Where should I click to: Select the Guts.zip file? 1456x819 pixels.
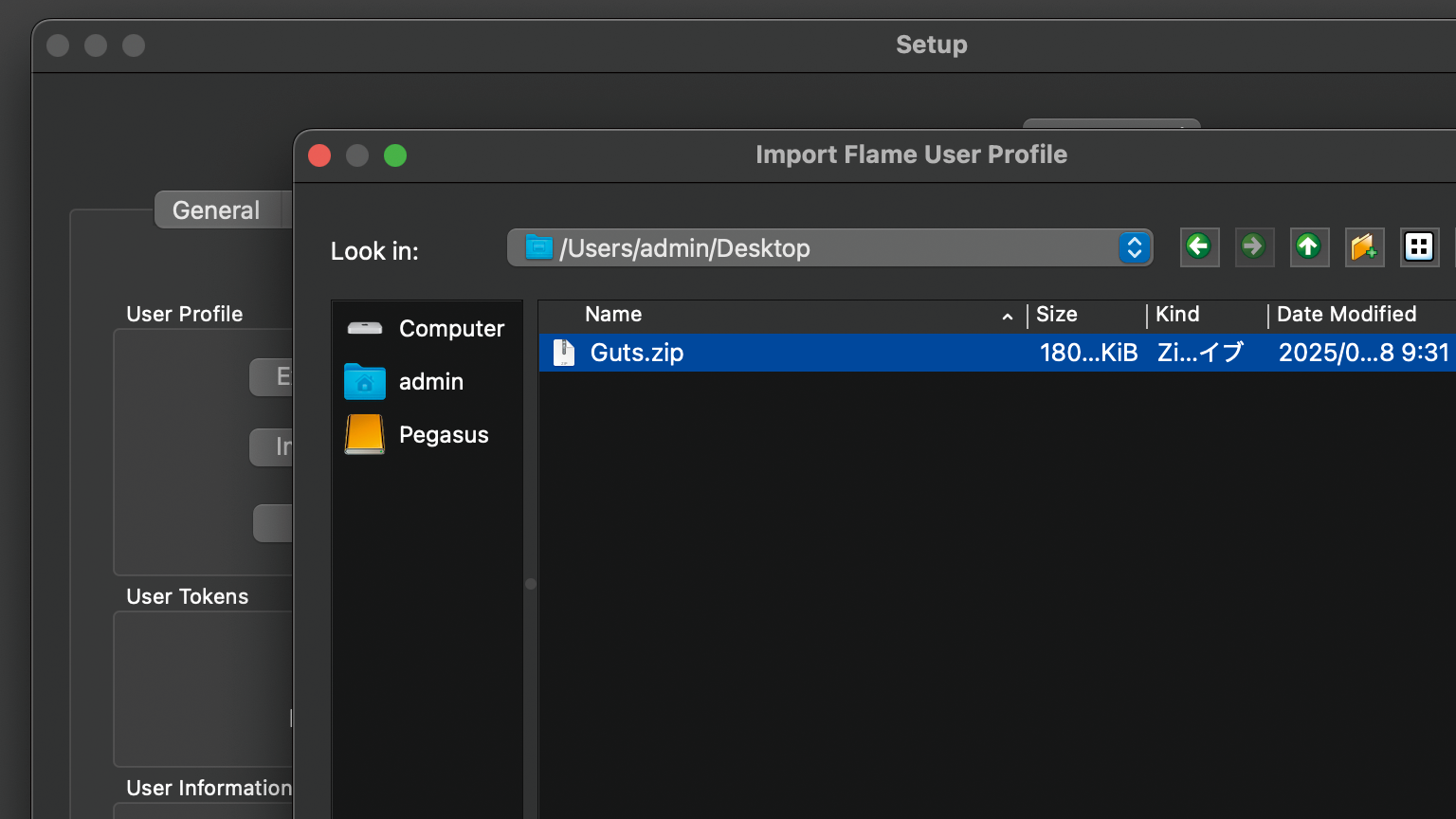pos(637,353)
